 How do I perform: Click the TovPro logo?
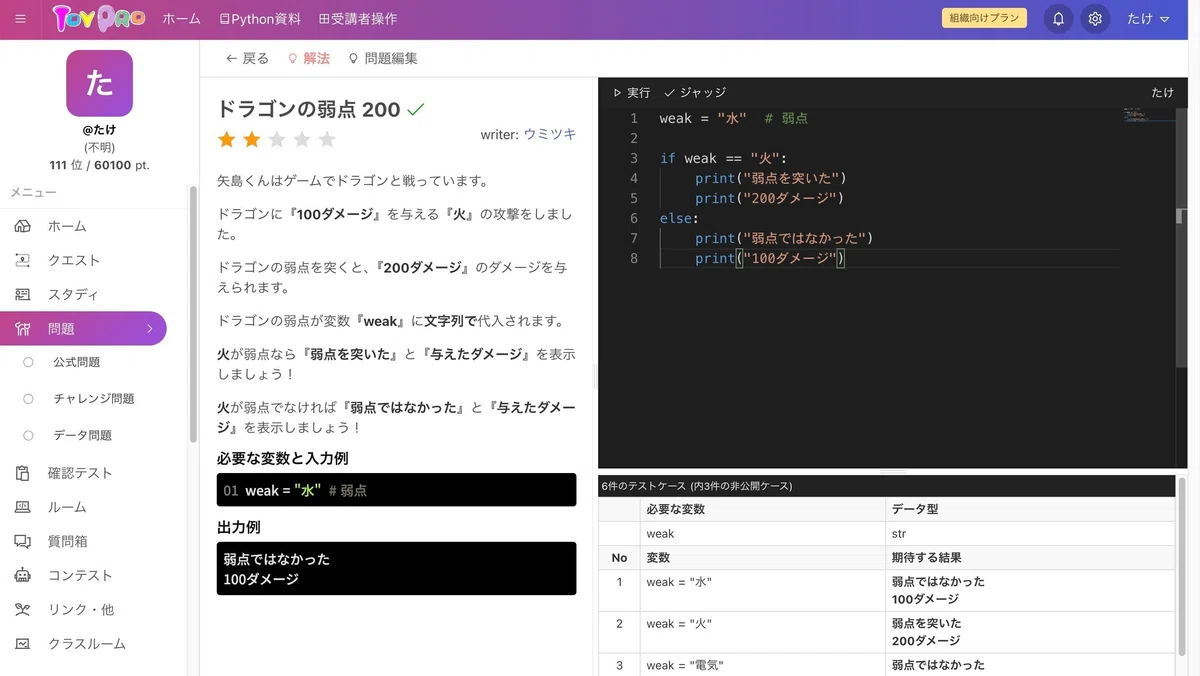tap(98, 19)
